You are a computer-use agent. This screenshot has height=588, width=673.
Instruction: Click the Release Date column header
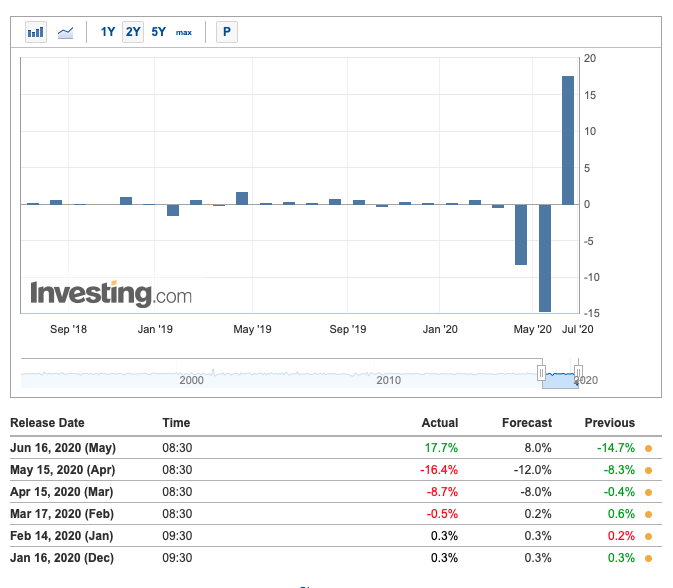(x=47, y=423)
